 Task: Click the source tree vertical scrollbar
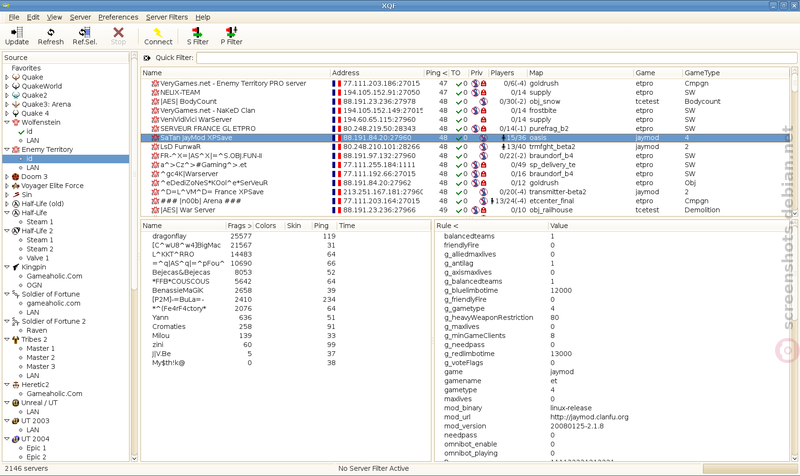coord(134,255)
